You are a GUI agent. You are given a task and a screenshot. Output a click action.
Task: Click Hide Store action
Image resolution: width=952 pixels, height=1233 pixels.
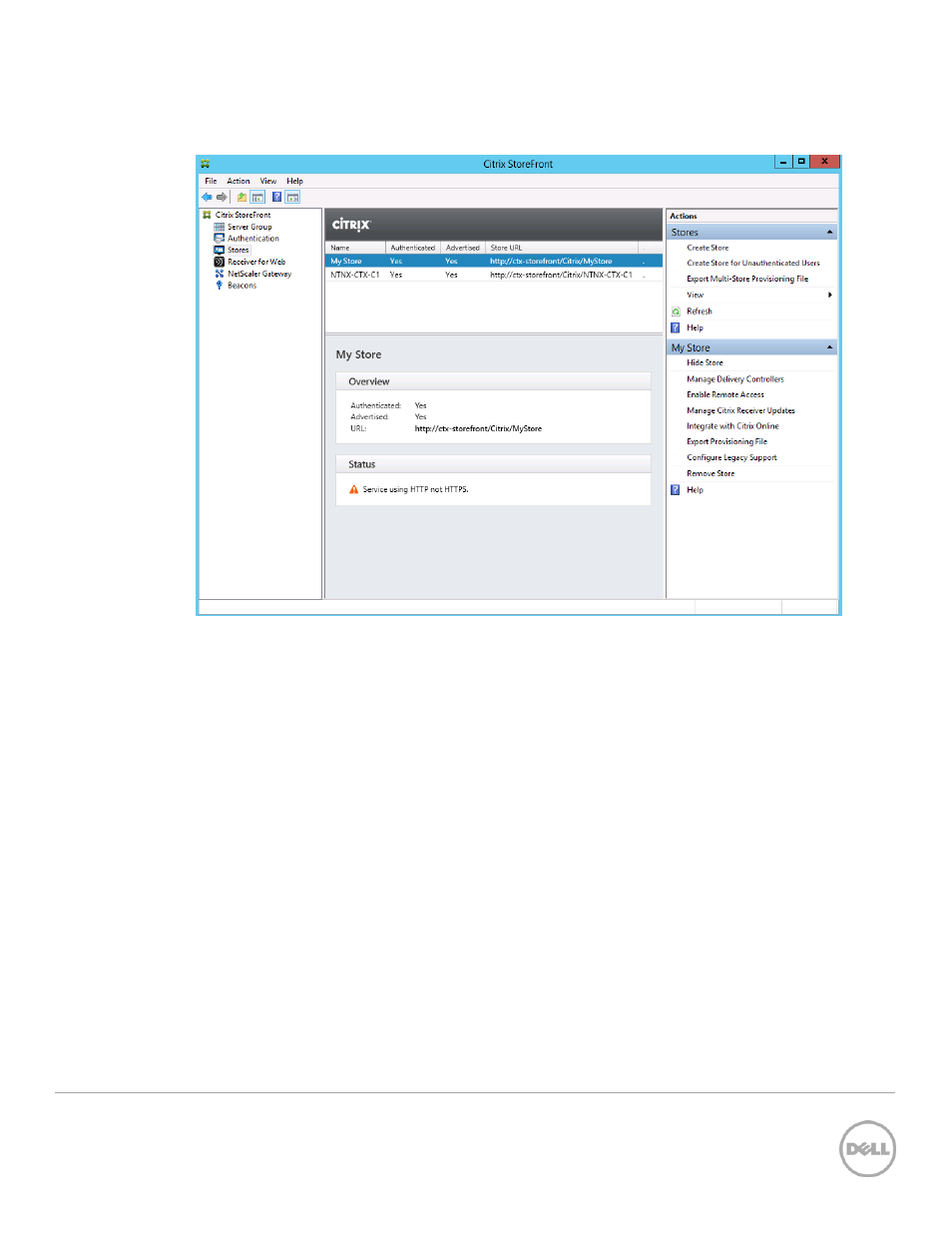(705, 363)
